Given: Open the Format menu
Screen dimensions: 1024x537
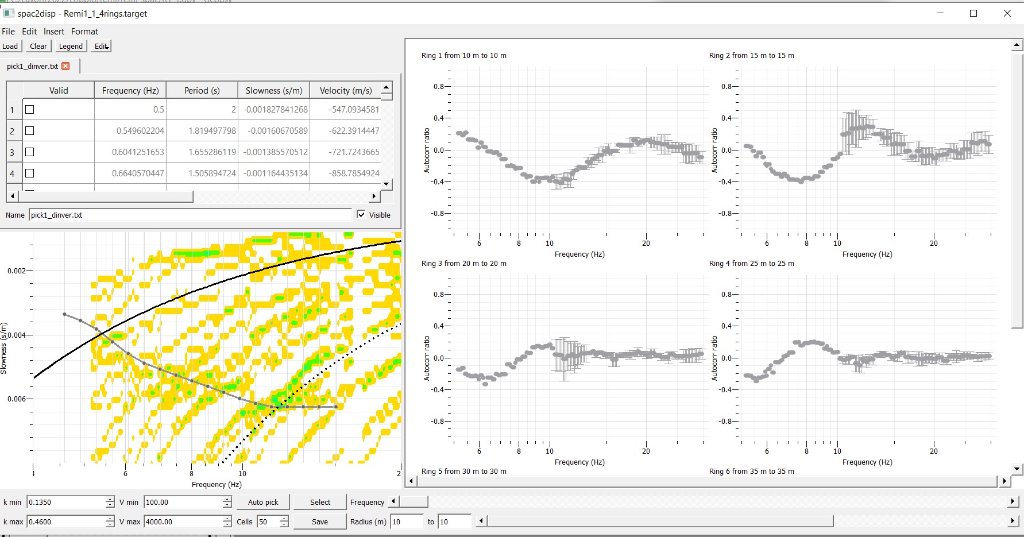Looking at the screenshot, I should (x=84, y=32).
